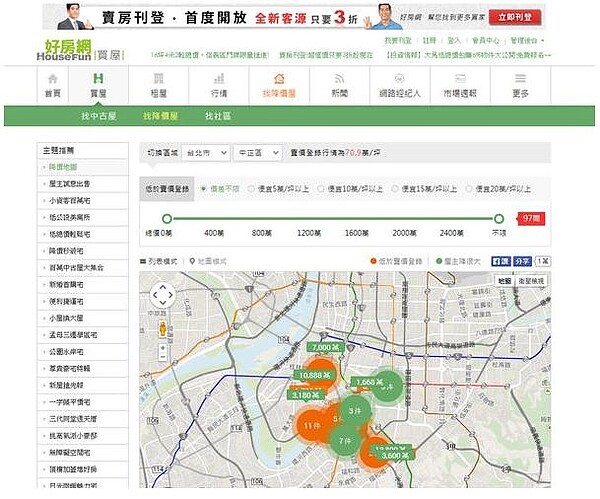
Task: Open the 新聞 news feed icon
Action: (x=339, y=78)
